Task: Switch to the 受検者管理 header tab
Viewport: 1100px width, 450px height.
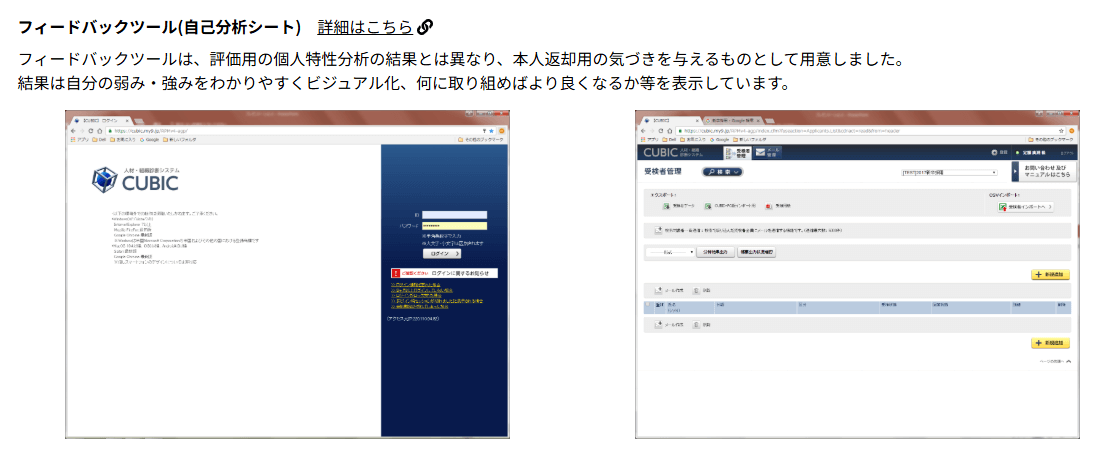Action: 737,152
